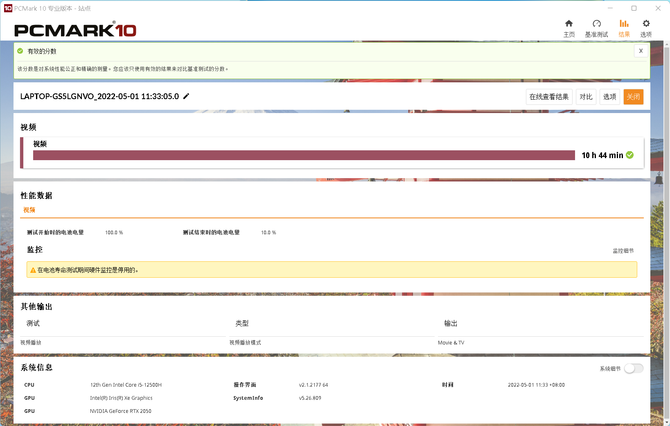Select the orange 视频 tab under 性能数据

point(29,210)
